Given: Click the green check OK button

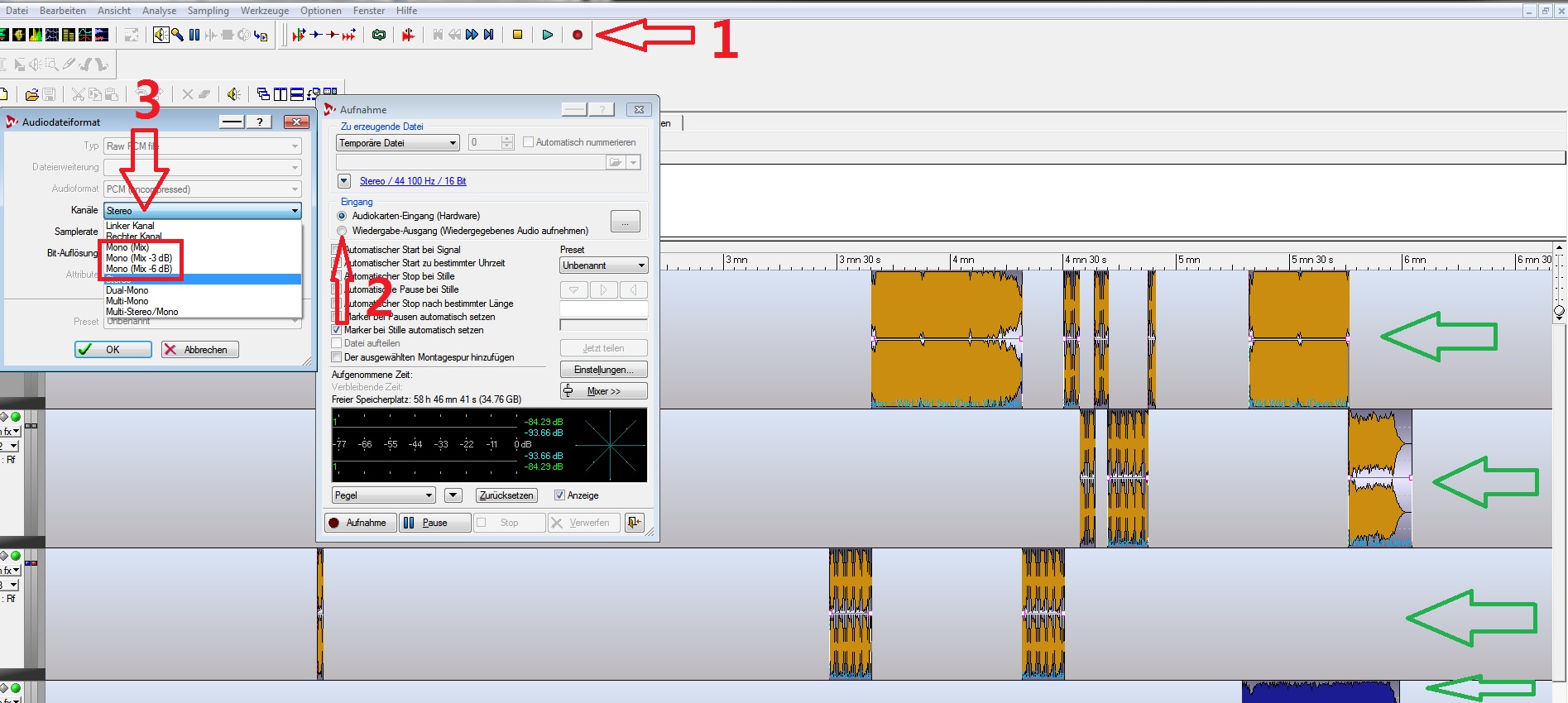Looking at the screenshot, I should 113,350.
